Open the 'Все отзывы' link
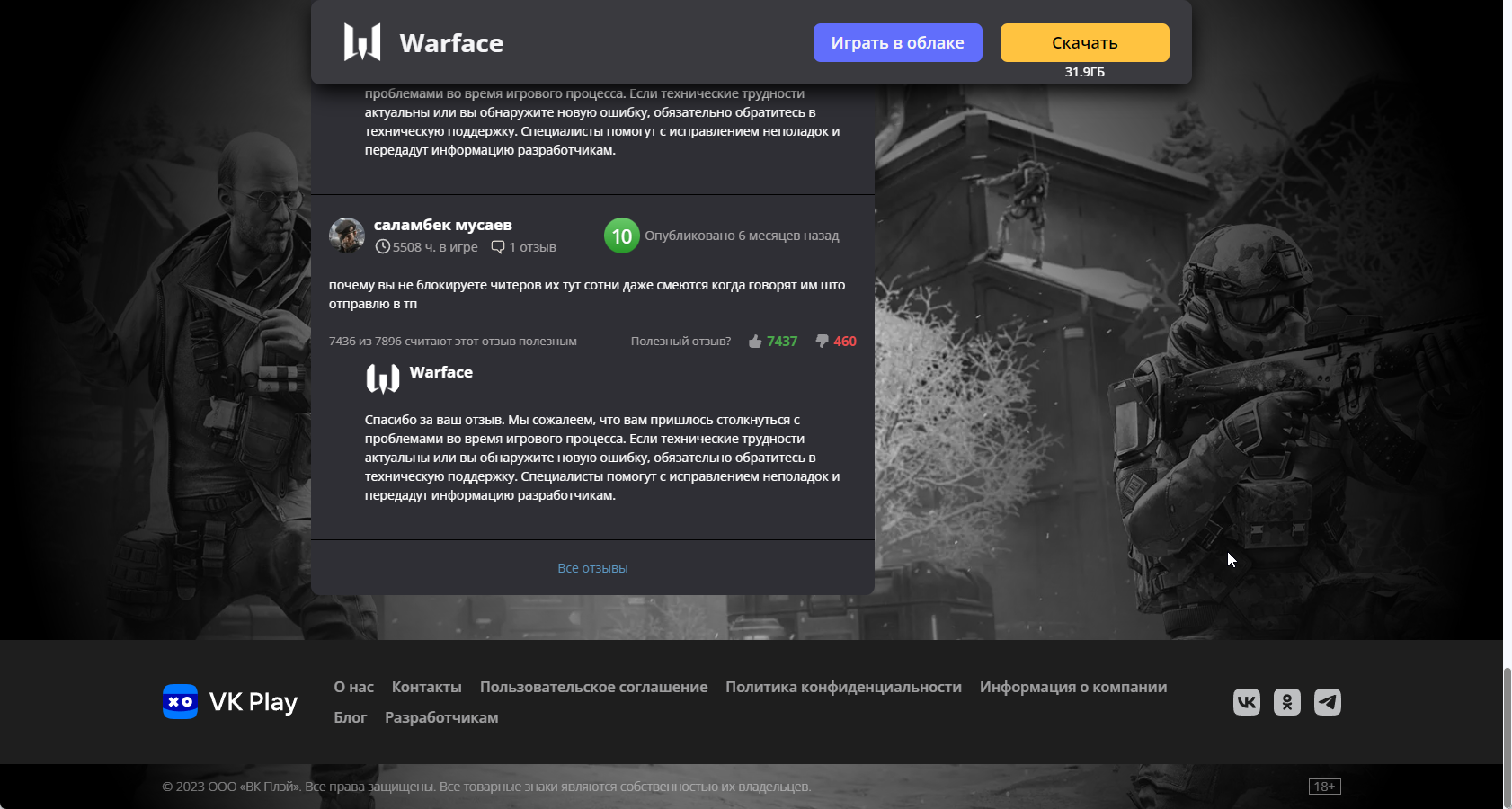 coord(592,568)
